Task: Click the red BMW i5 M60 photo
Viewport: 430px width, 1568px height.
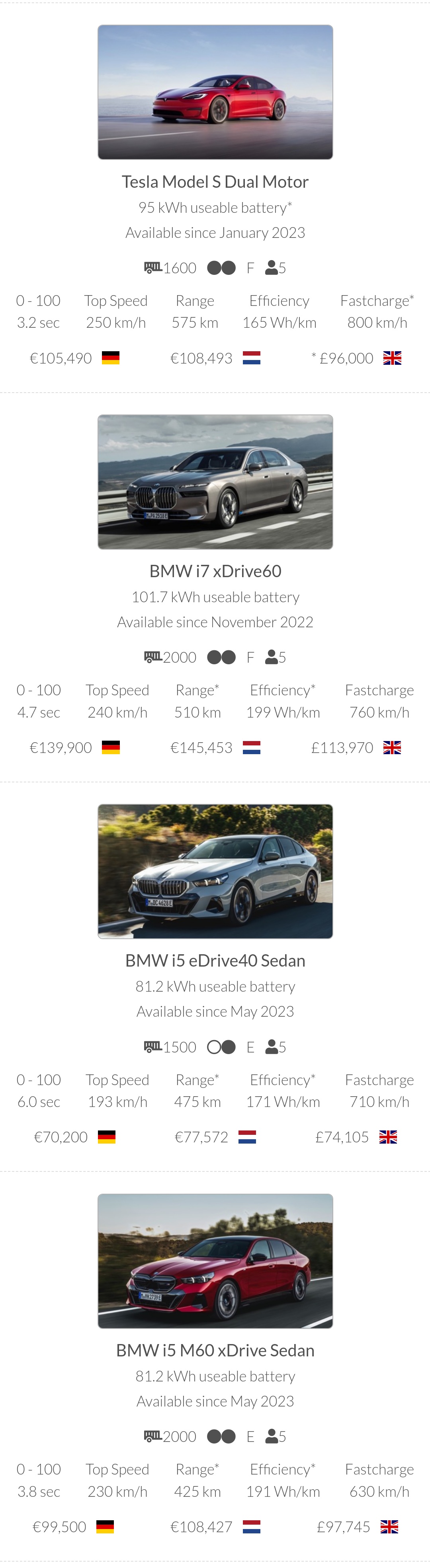Action: [215, 1261]
